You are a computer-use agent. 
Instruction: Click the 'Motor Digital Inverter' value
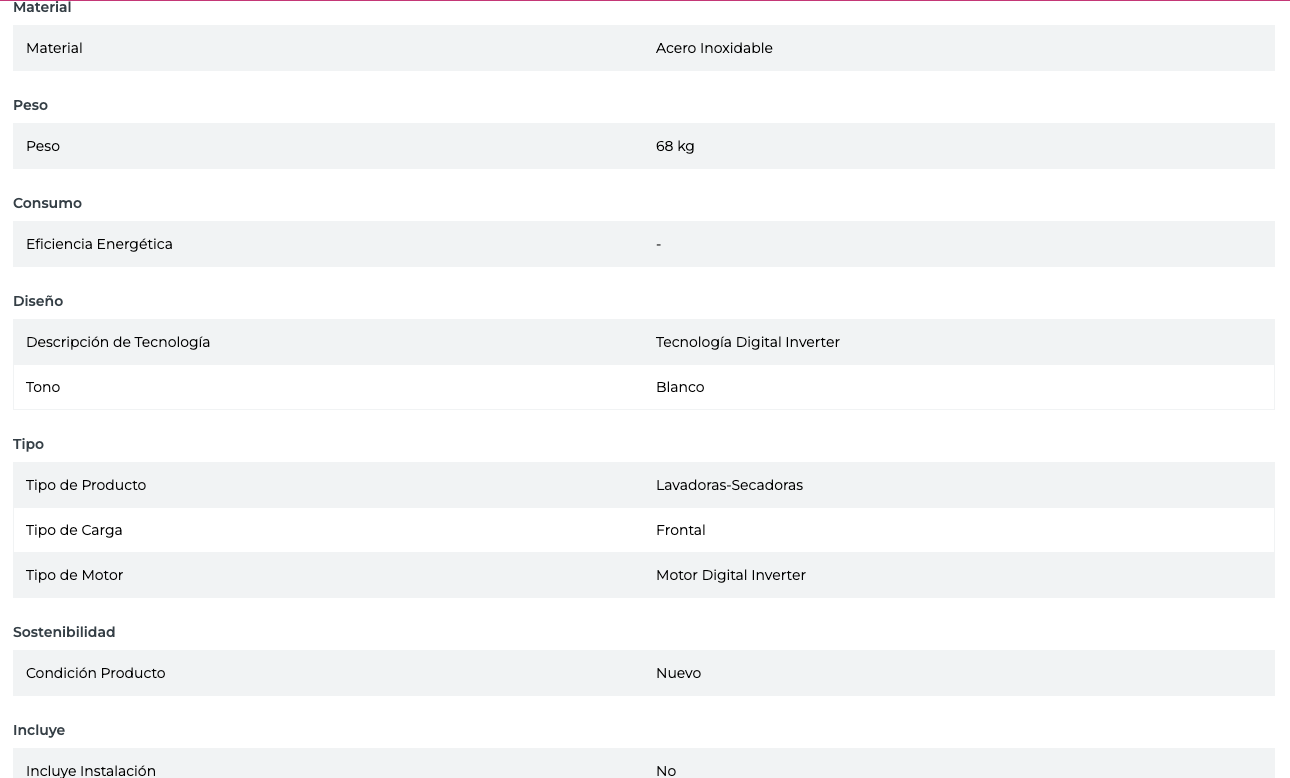730,575
